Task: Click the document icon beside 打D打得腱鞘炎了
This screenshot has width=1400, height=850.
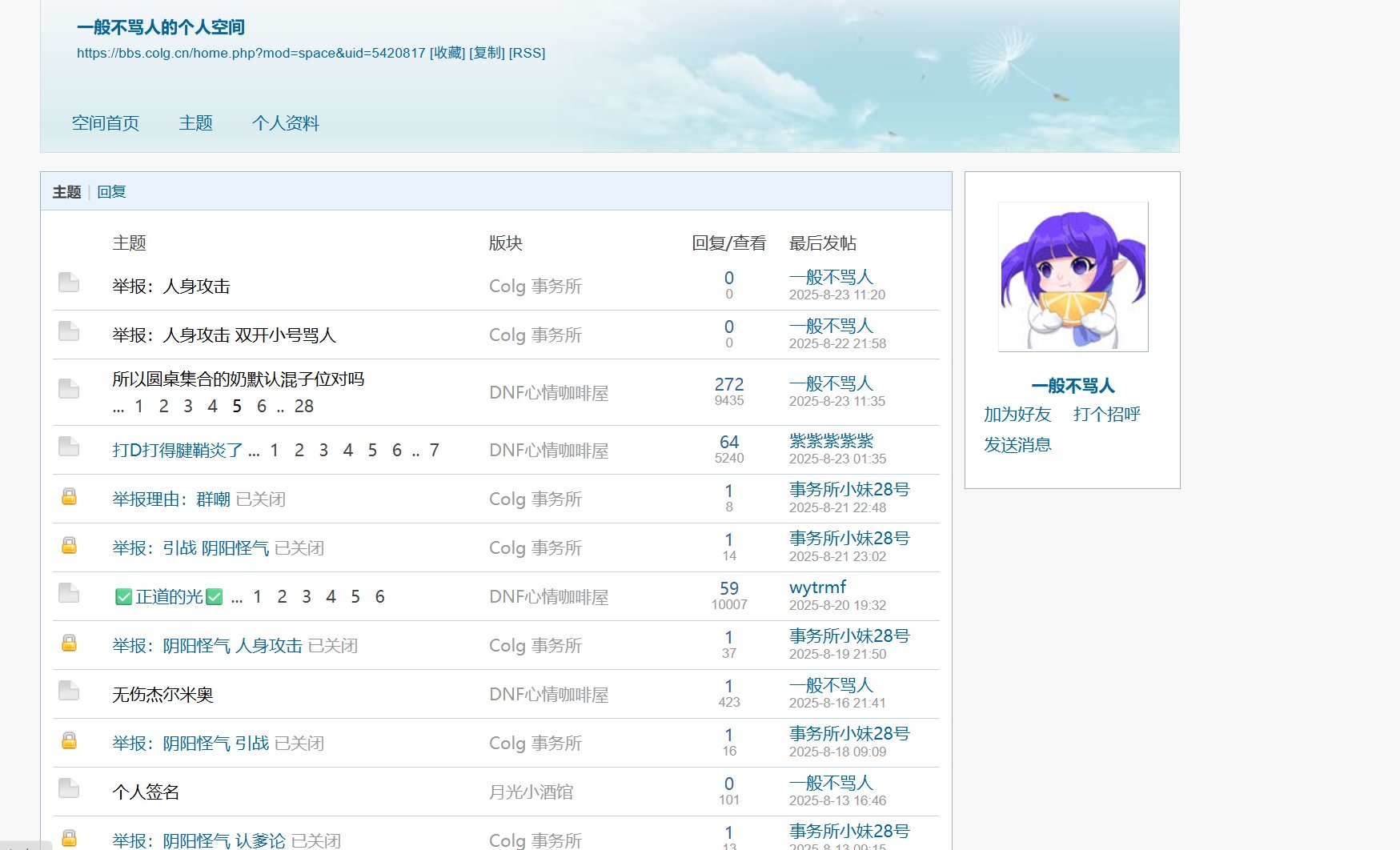Action: pyautogui.click(x=69, y=447)
